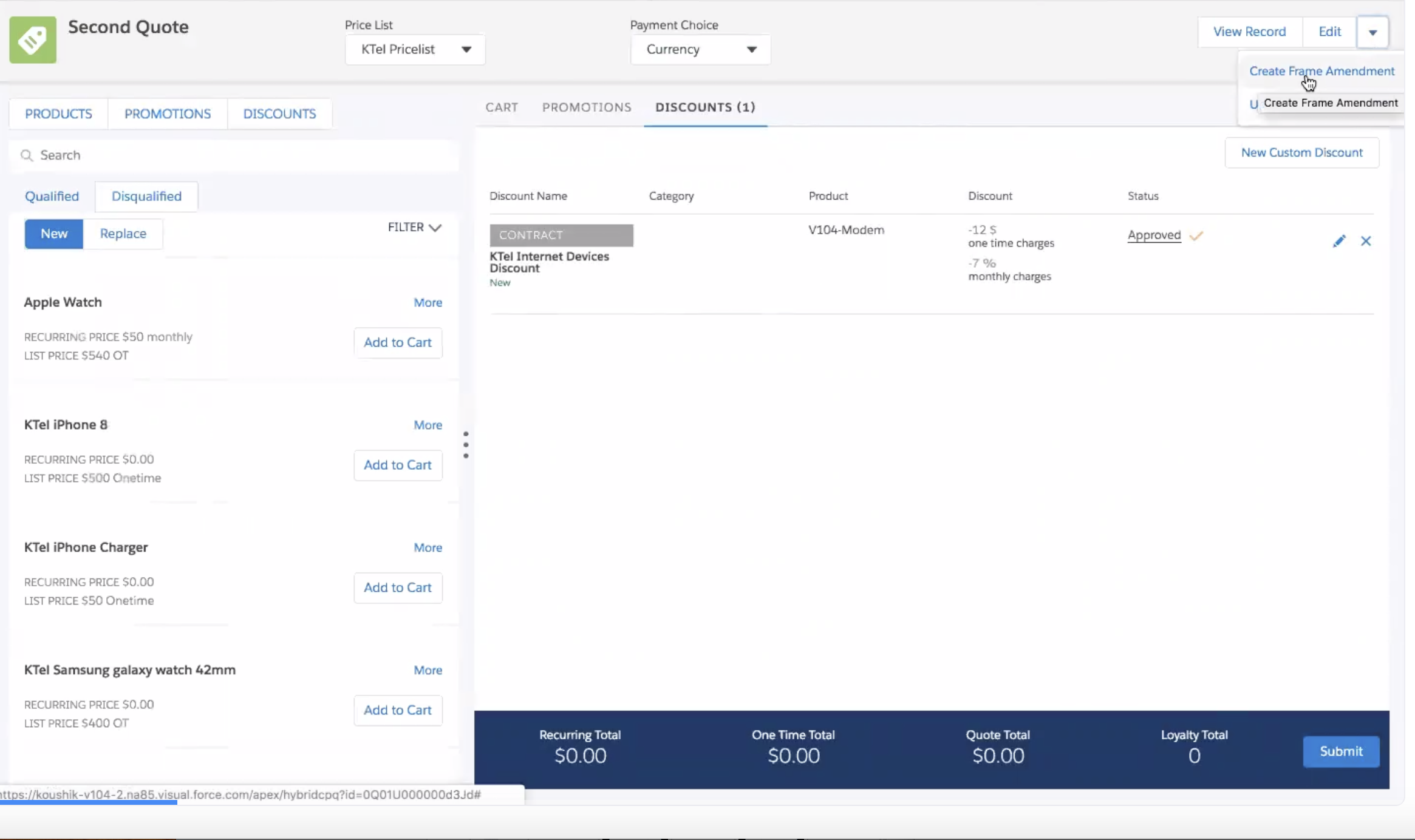Click the Quote Total amount
Screen dimensions: 1415x840
(998, 756)
